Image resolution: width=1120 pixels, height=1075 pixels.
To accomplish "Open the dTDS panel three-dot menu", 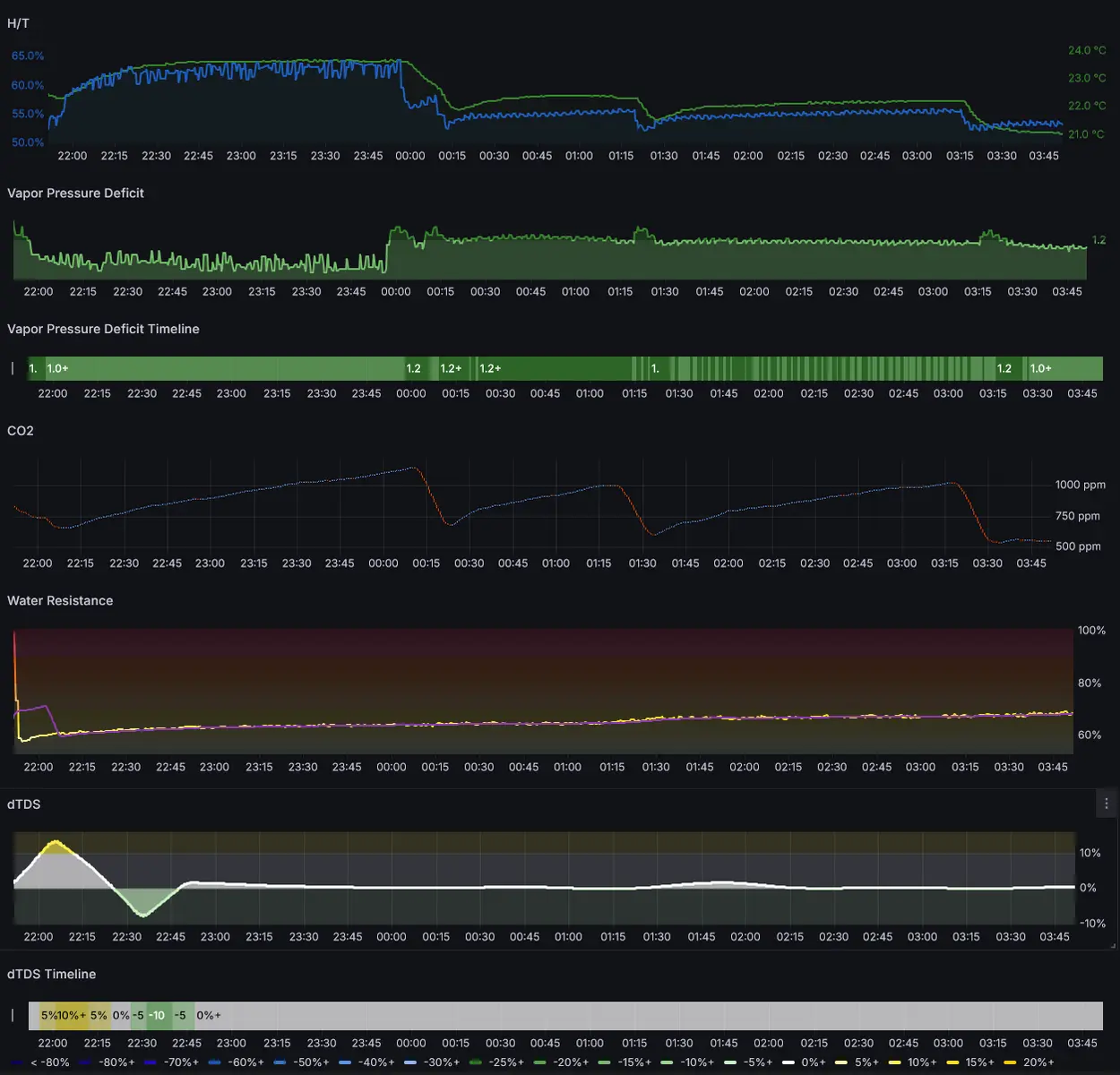I will click(1107, 804).
